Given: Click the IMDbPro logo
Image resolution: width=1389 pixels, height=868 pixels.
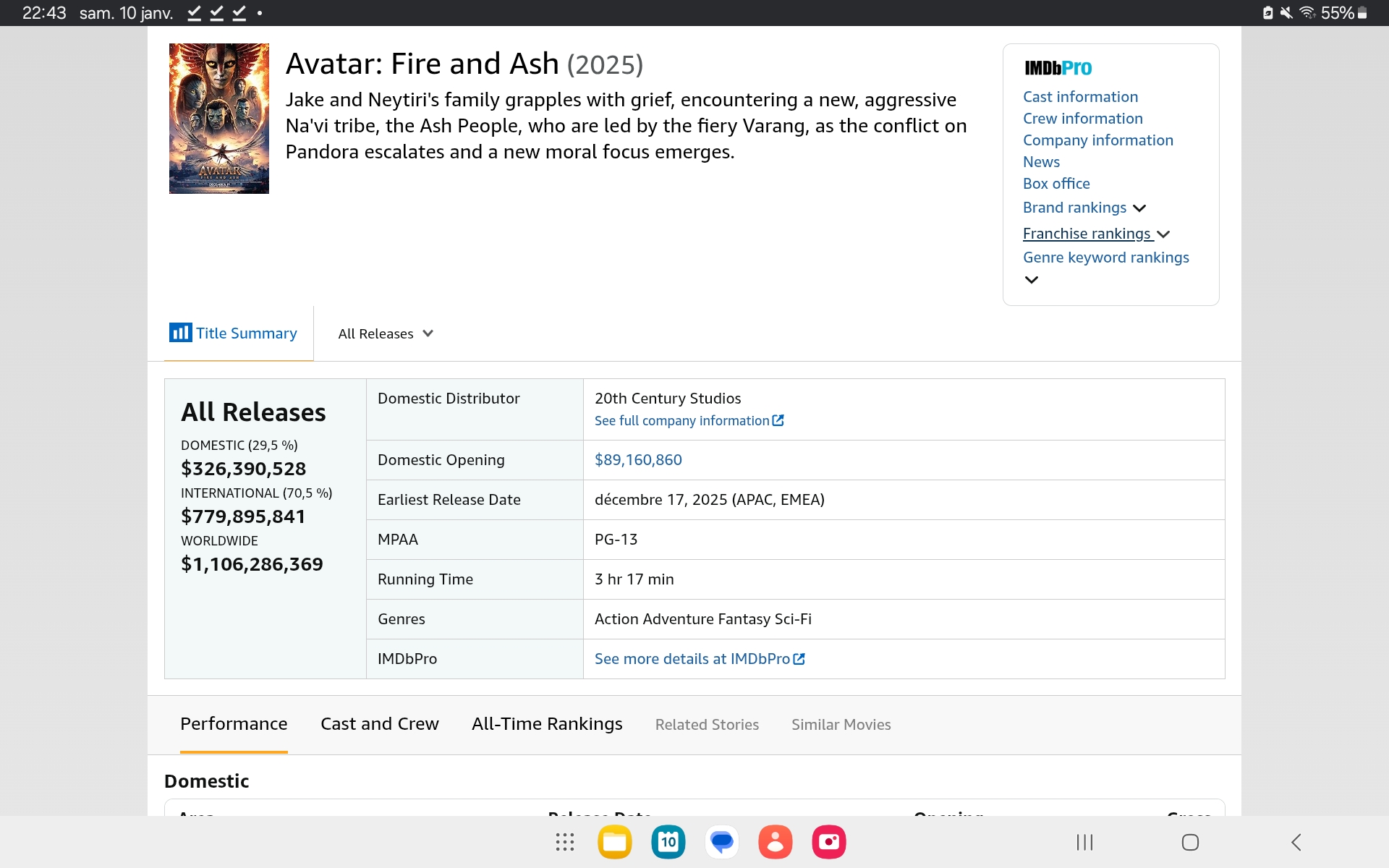Looking at the screenshot, I should click(1058, 68).
